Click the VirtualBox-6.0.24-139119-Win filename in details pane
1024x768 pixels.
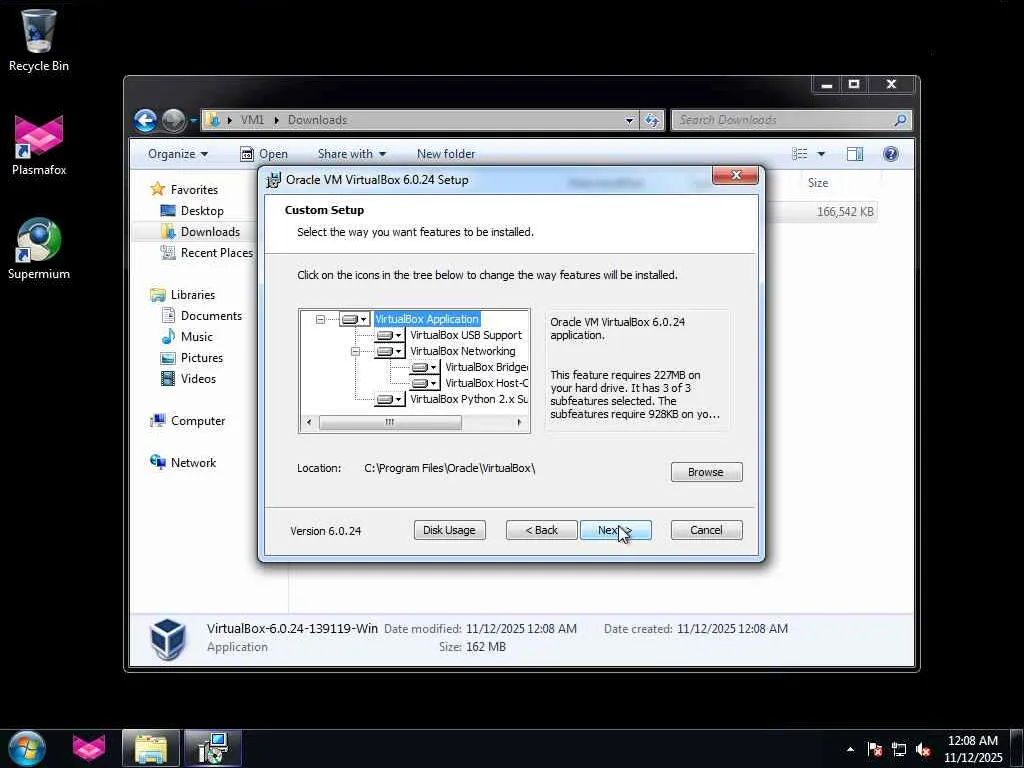click(x=292, y=629)
